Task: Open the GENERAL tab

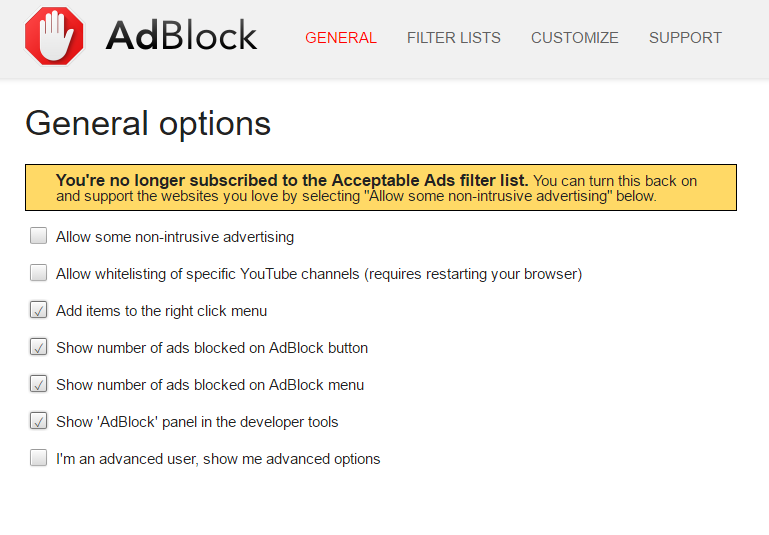Action: 341,38
